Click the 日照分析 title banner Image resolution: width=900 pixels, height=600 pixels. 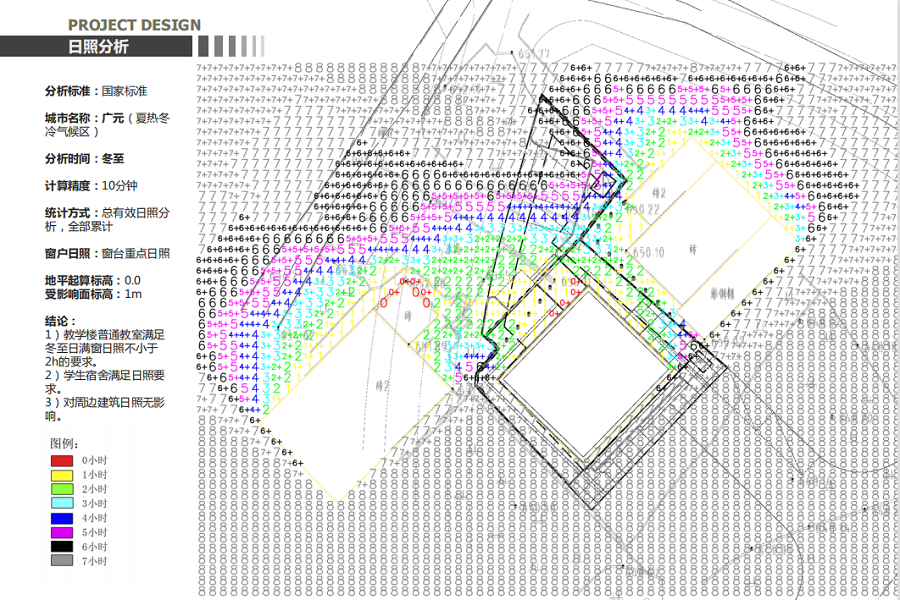tap(98, 47)
